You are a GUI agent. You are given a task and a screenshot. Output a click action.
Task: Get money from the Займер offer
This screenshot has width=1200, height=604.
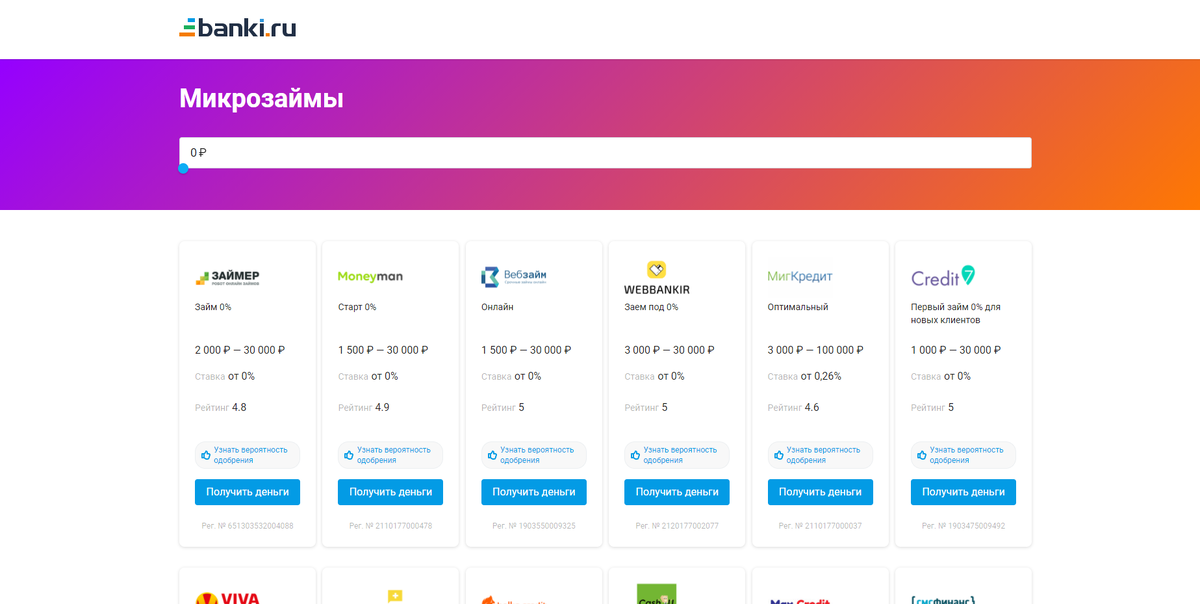247,492
